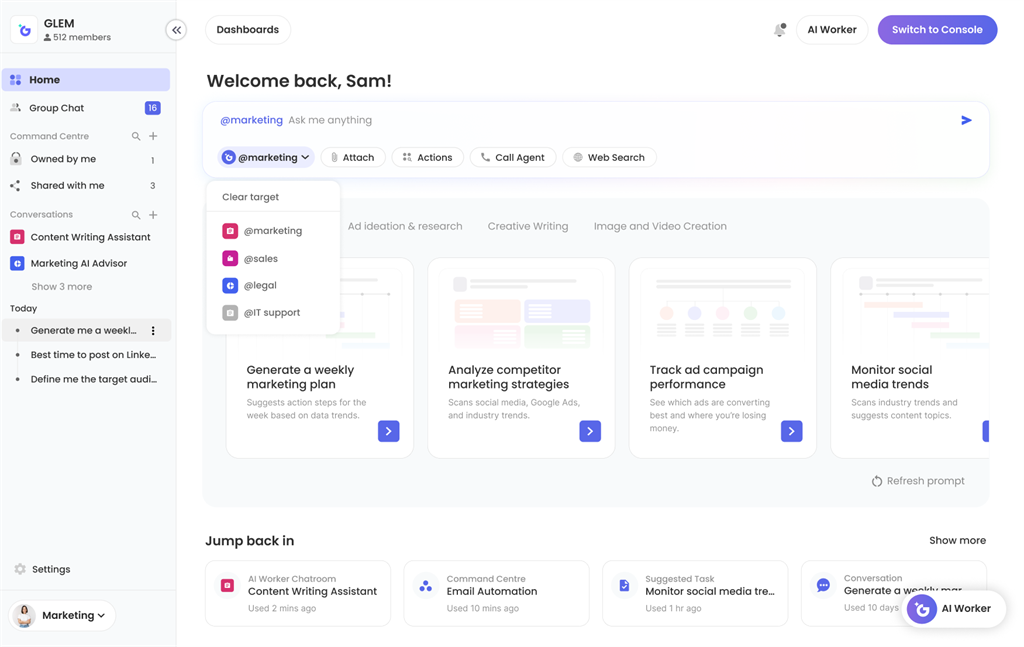This screenshot has width=1024, height=647.
Task: Open options for 'Generate me a weekl...' conversation
Action: [x=153, y=331]
